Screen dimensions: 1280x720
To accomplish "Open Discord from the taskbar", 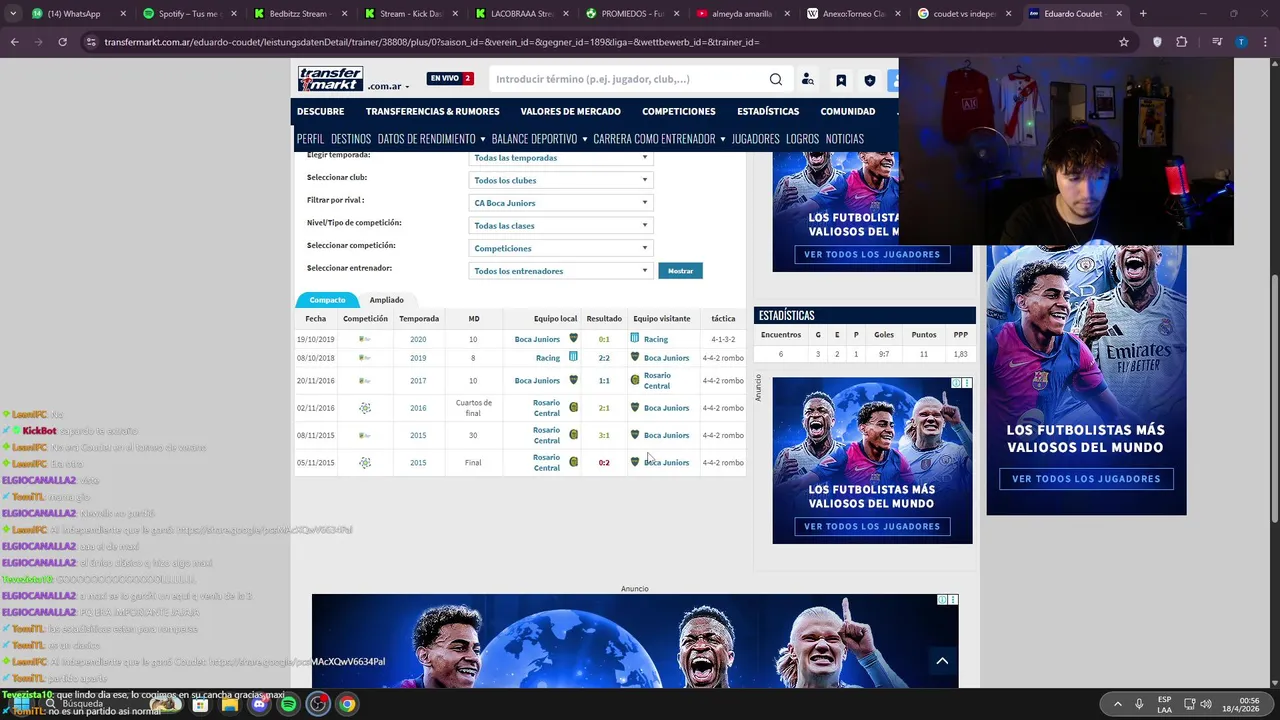I will coord(259,704).
